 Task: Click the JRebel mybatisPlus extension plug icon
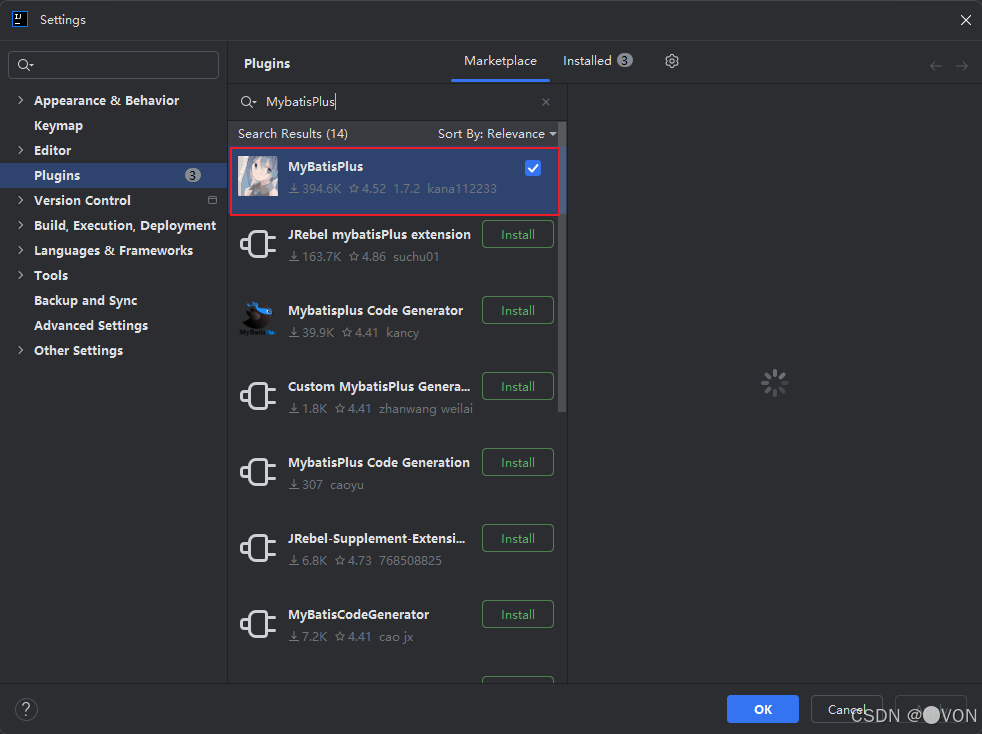coord(258,244)
